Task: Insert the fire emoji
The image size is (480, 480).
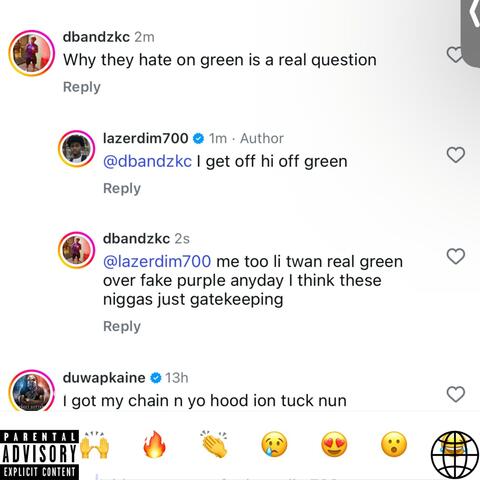Action: click(x=154, y=444)
